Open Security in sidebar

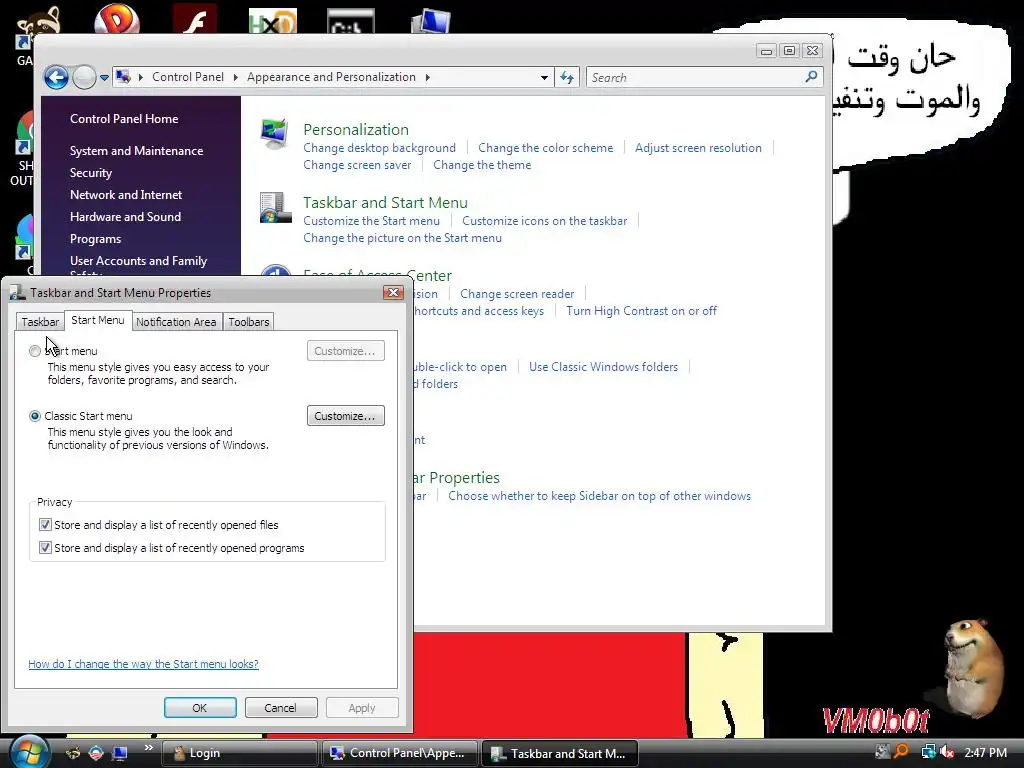[x=91, y=173]
